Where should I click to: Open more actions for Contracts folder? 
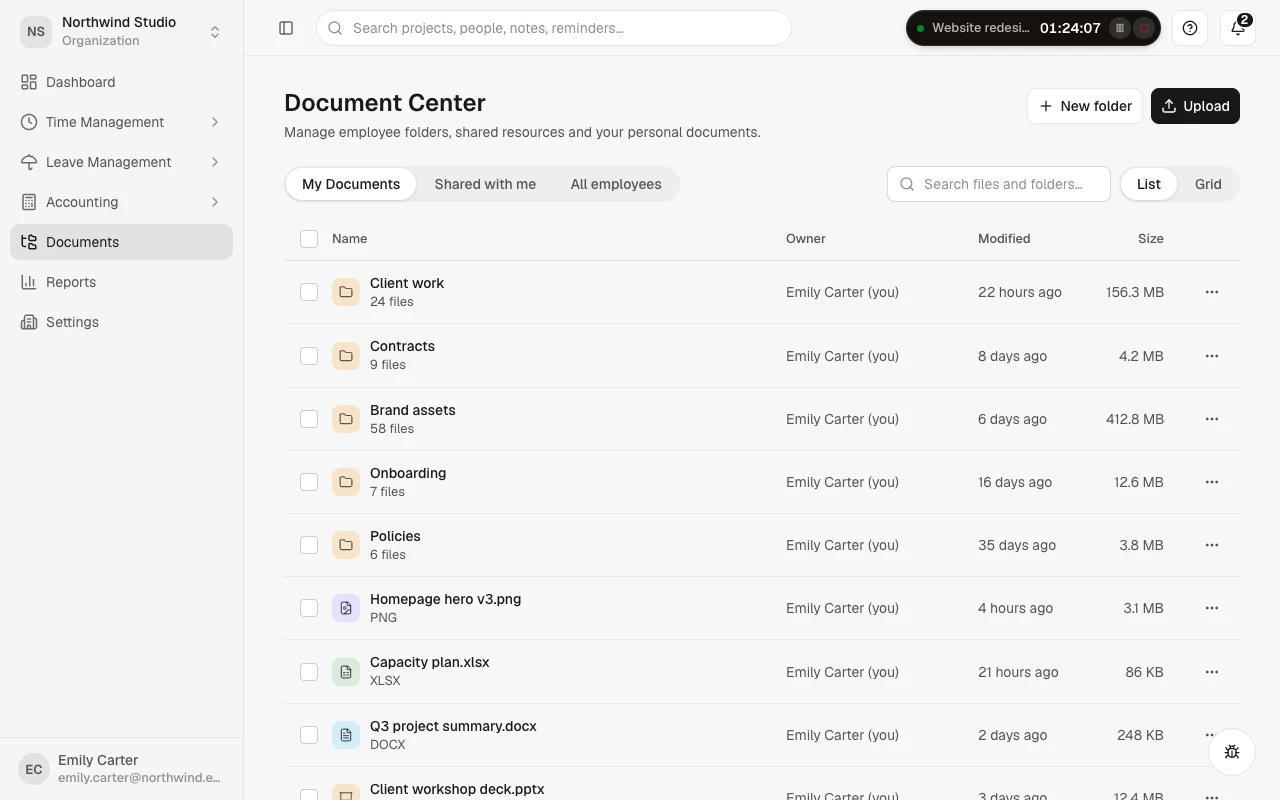coord(1212,356)
